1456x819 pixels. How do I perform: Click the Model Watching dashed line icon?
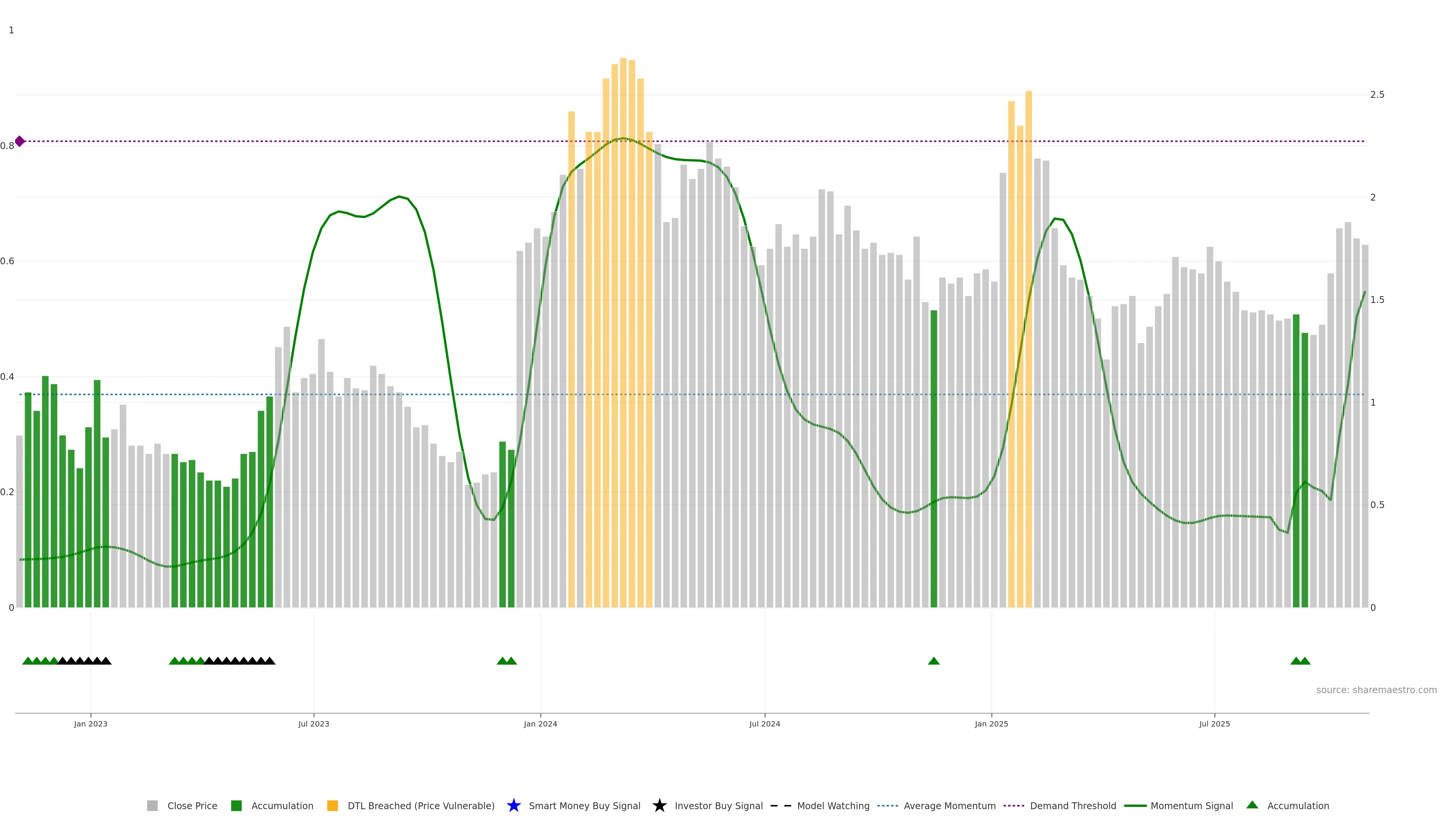pyautogui.click(x=781, y=805)
